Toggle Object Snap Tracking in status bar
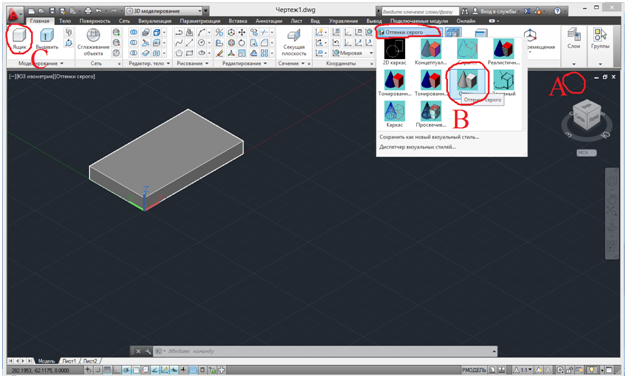 click(x=155, y=370)
